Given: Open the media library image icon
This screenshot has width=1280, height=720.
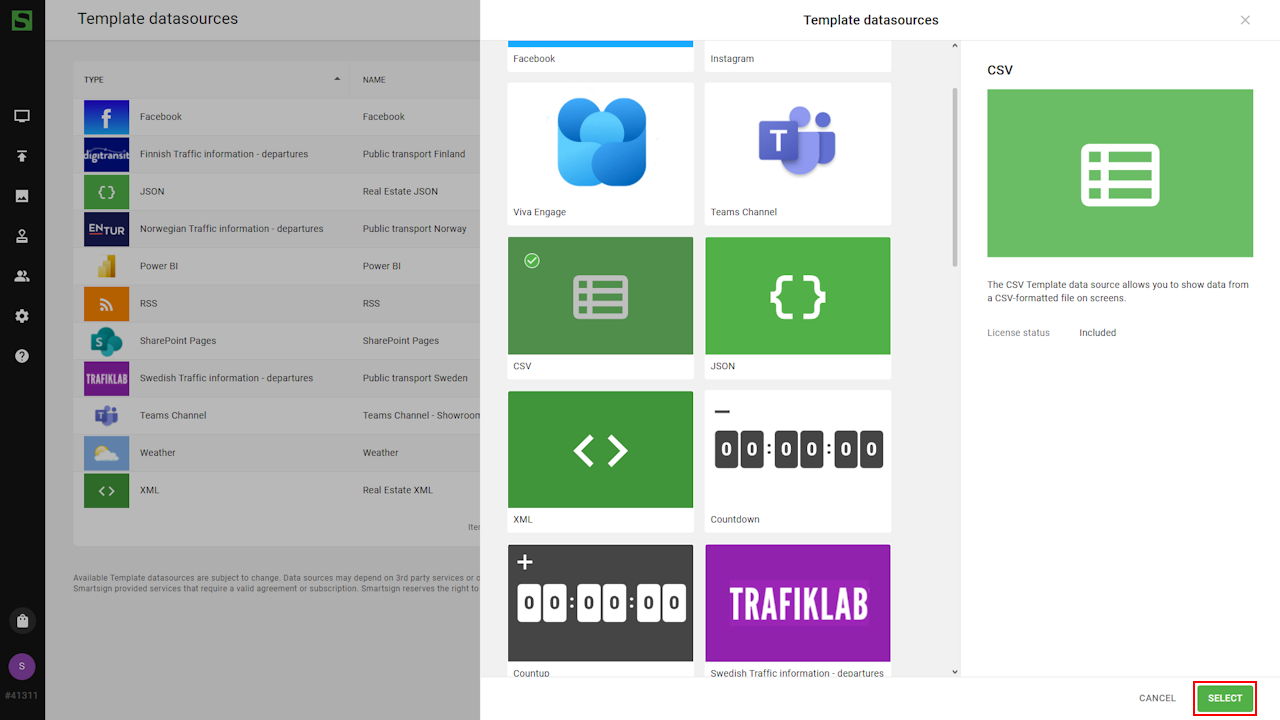Looking at the screenshot, I should (22, 196).
